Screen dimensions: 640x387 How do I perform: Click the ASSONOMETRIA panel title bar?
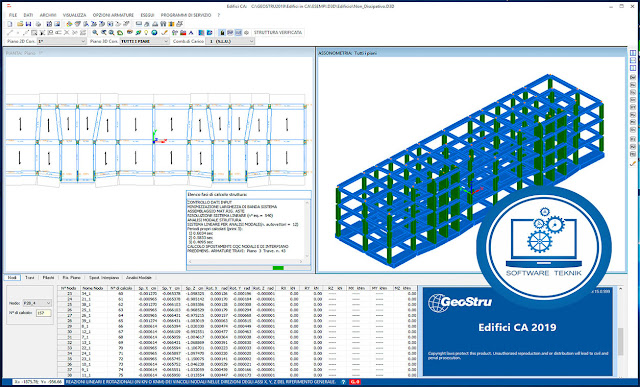point(471,53)
